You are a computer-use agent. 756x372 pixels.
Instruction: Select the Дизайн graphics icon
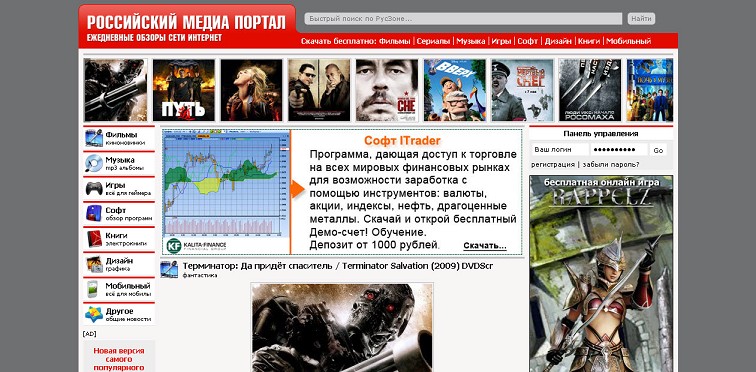94,264
